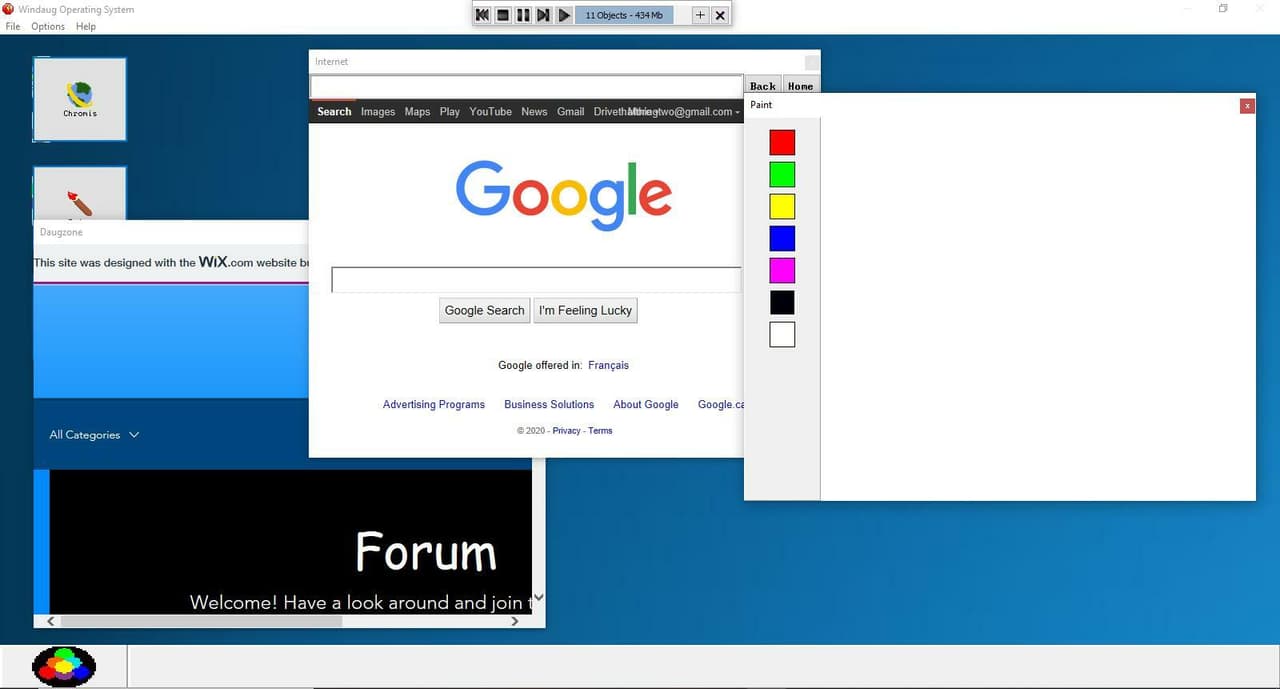Click the left arrow on Daugzone horizontal scrollbar

click(51, 621)
